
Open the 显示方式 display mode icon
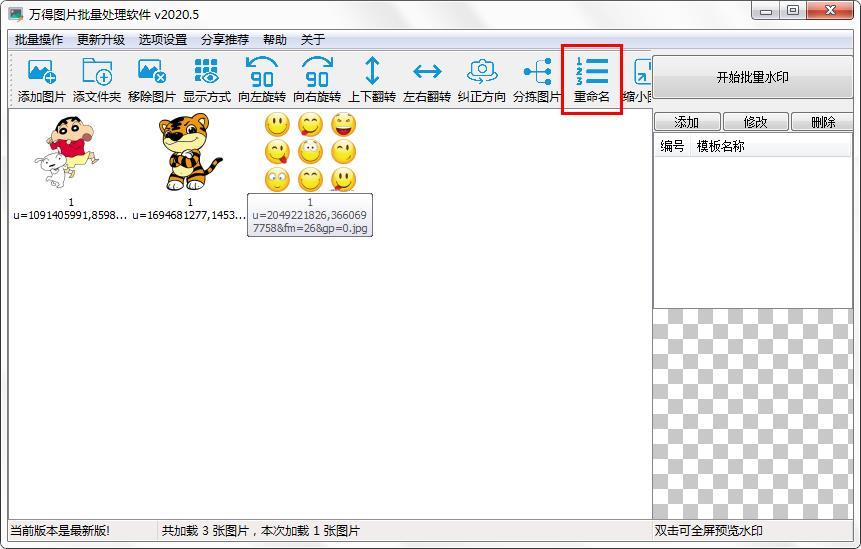pyautogui.click(x=206, y=80)
